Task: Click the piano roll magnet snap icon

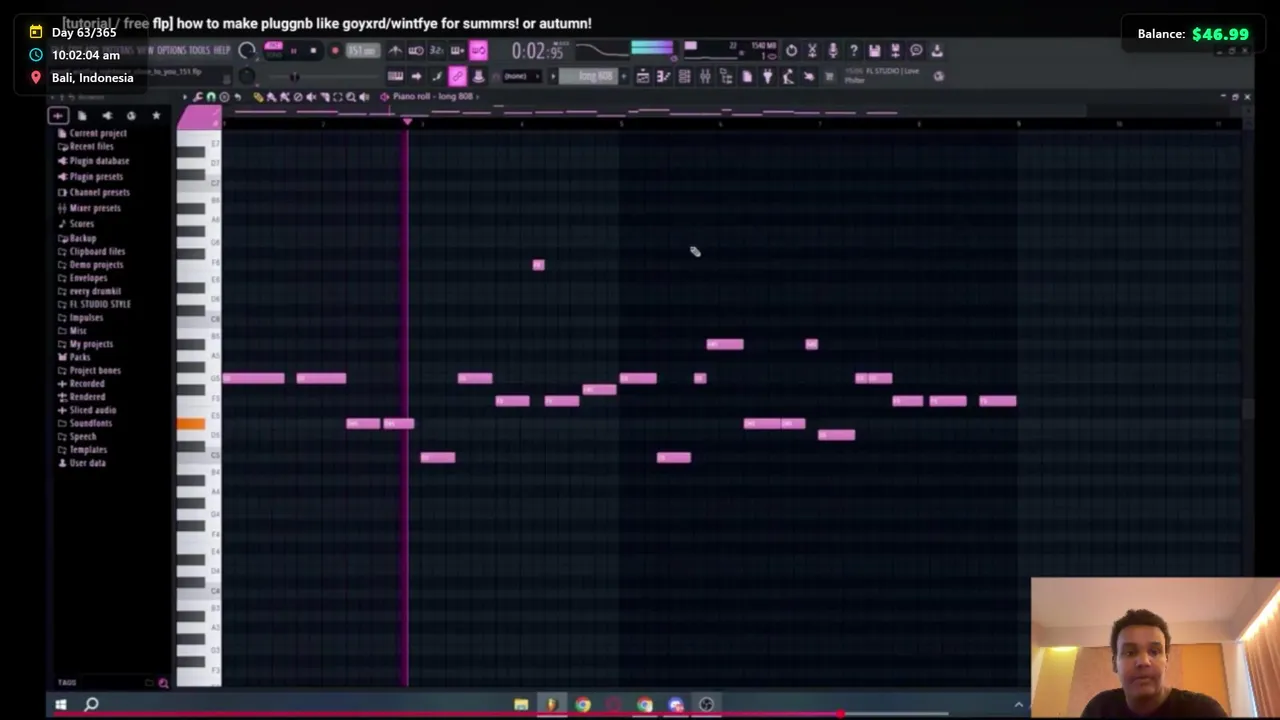Action: (210, 97)
